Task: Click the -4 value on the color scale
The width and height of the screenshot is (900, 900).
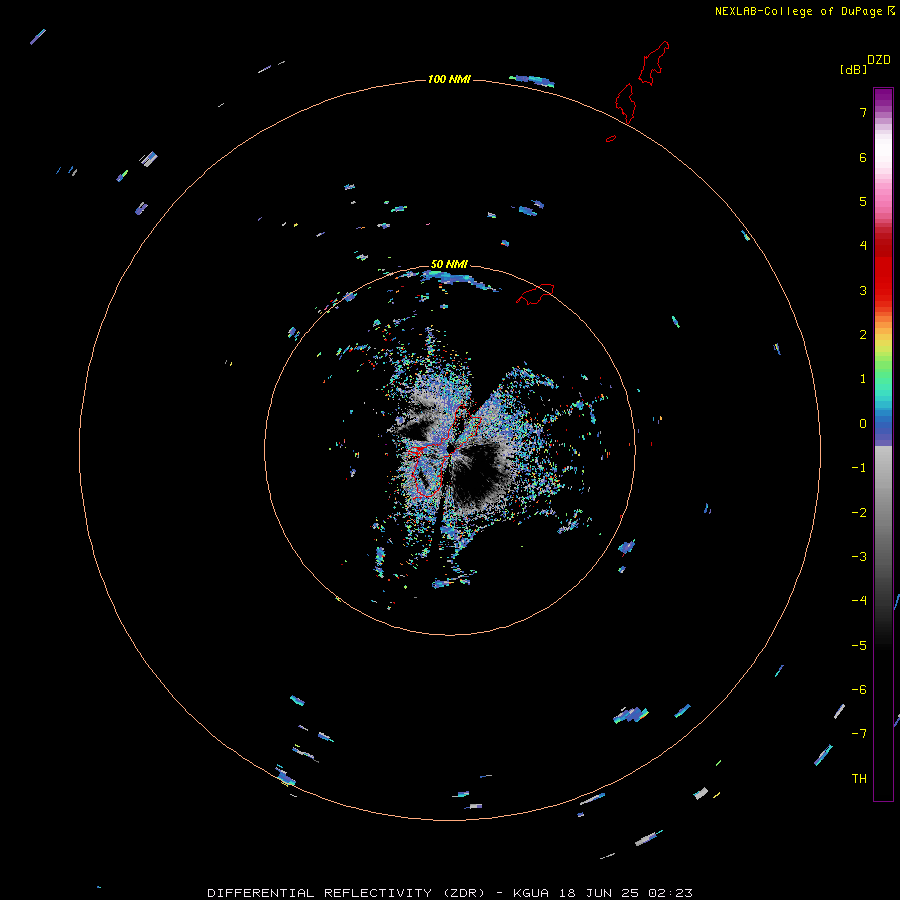Action: point(859,601)
